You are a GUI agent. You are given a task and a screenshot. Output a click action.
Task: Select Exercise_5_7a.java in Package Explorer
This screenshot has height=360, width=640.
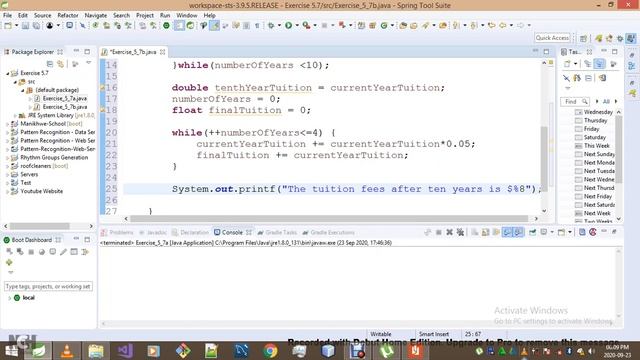click(x=64, y=98)
